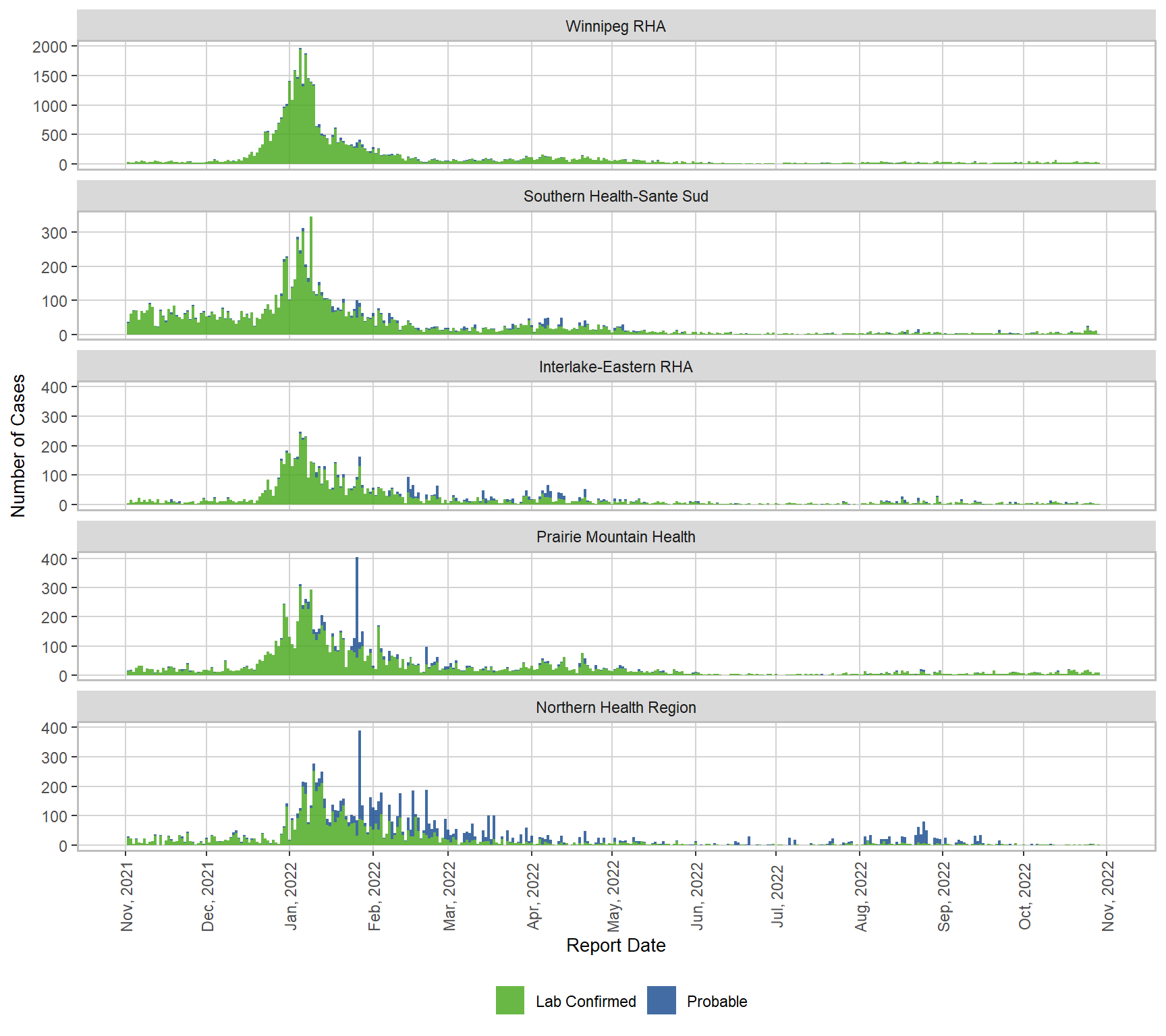Viewport: 1166px width, 1036px height.
Task: Click the Number of Cases axis title
Action: click(18, 445)
